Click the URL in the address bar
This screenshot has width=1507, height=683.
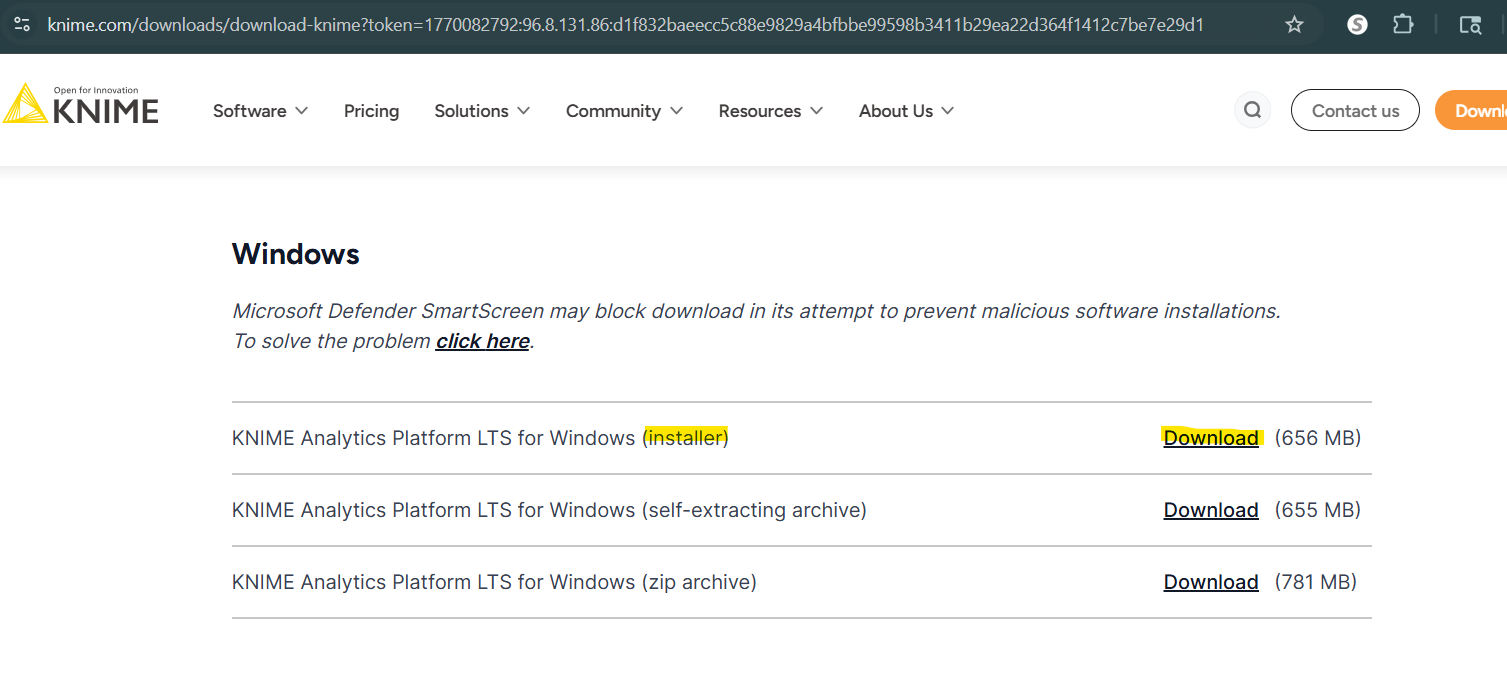625,24
